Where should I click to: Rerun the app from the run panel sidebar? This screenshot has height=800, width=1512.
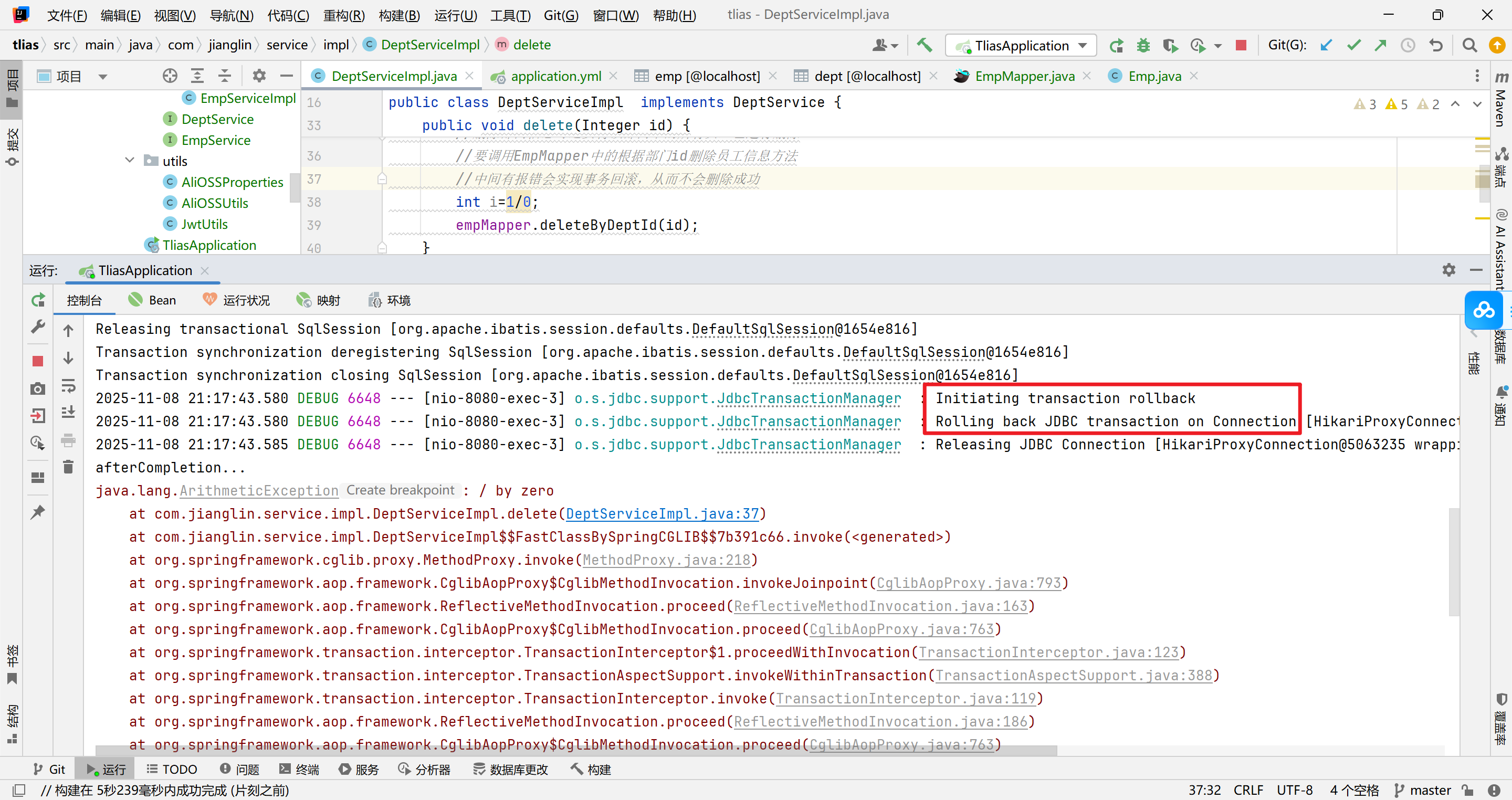point(38,300)
